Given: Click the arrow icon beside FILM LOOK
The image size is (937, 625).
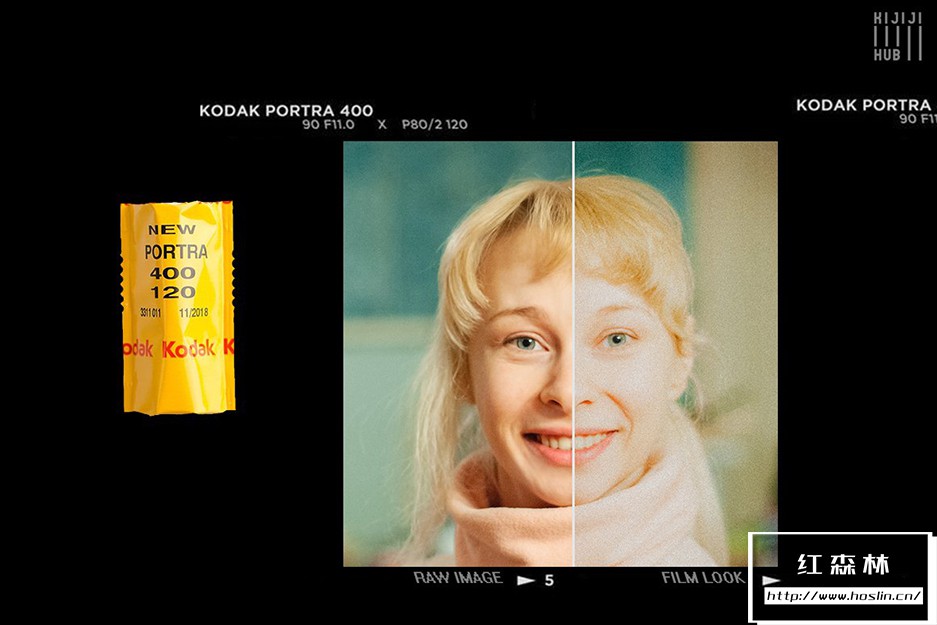Looking at the screenshot, I should [771, 580].
